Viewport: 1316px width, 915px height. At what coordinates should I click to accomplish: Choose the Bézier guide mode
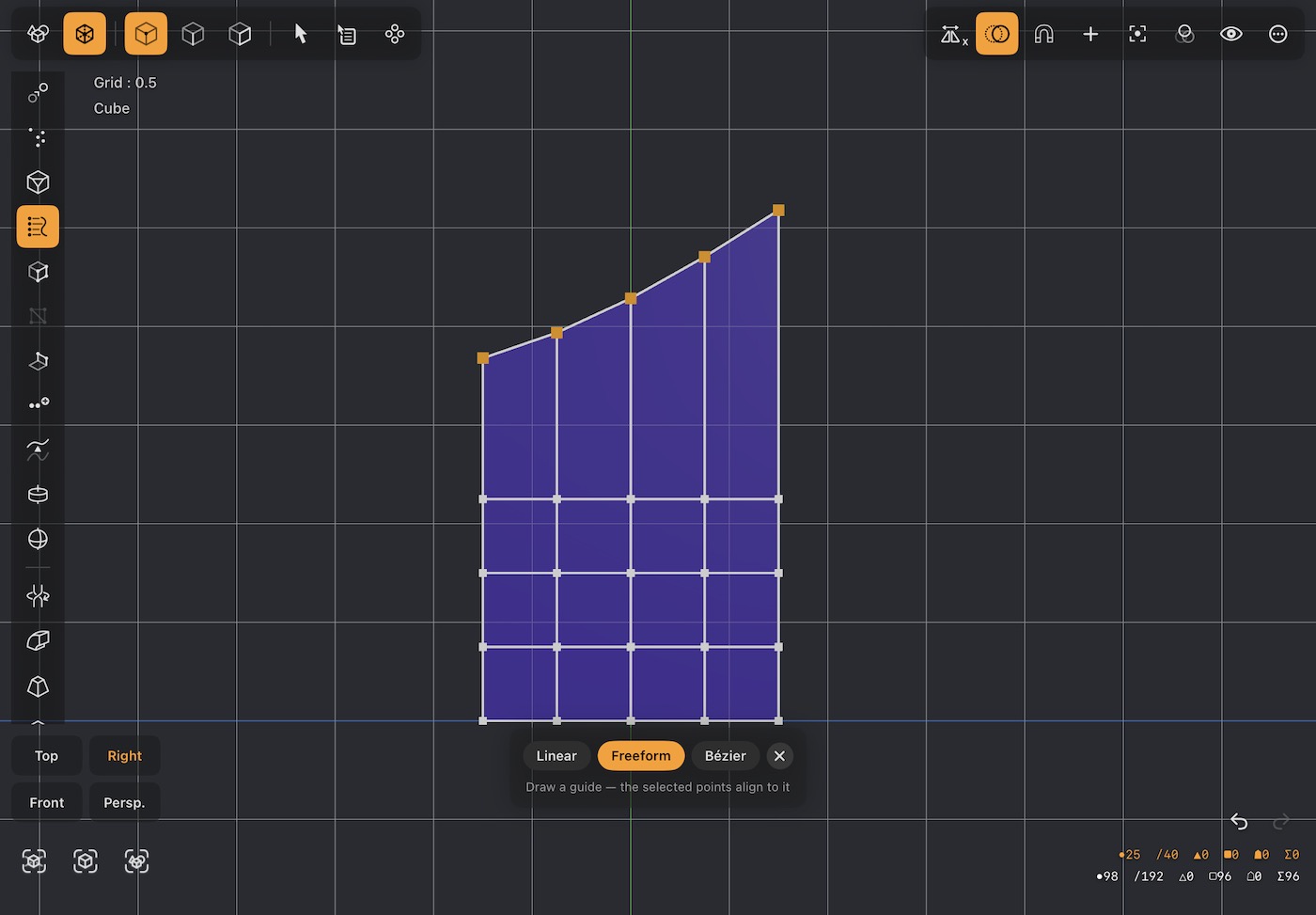coord(726,756)
